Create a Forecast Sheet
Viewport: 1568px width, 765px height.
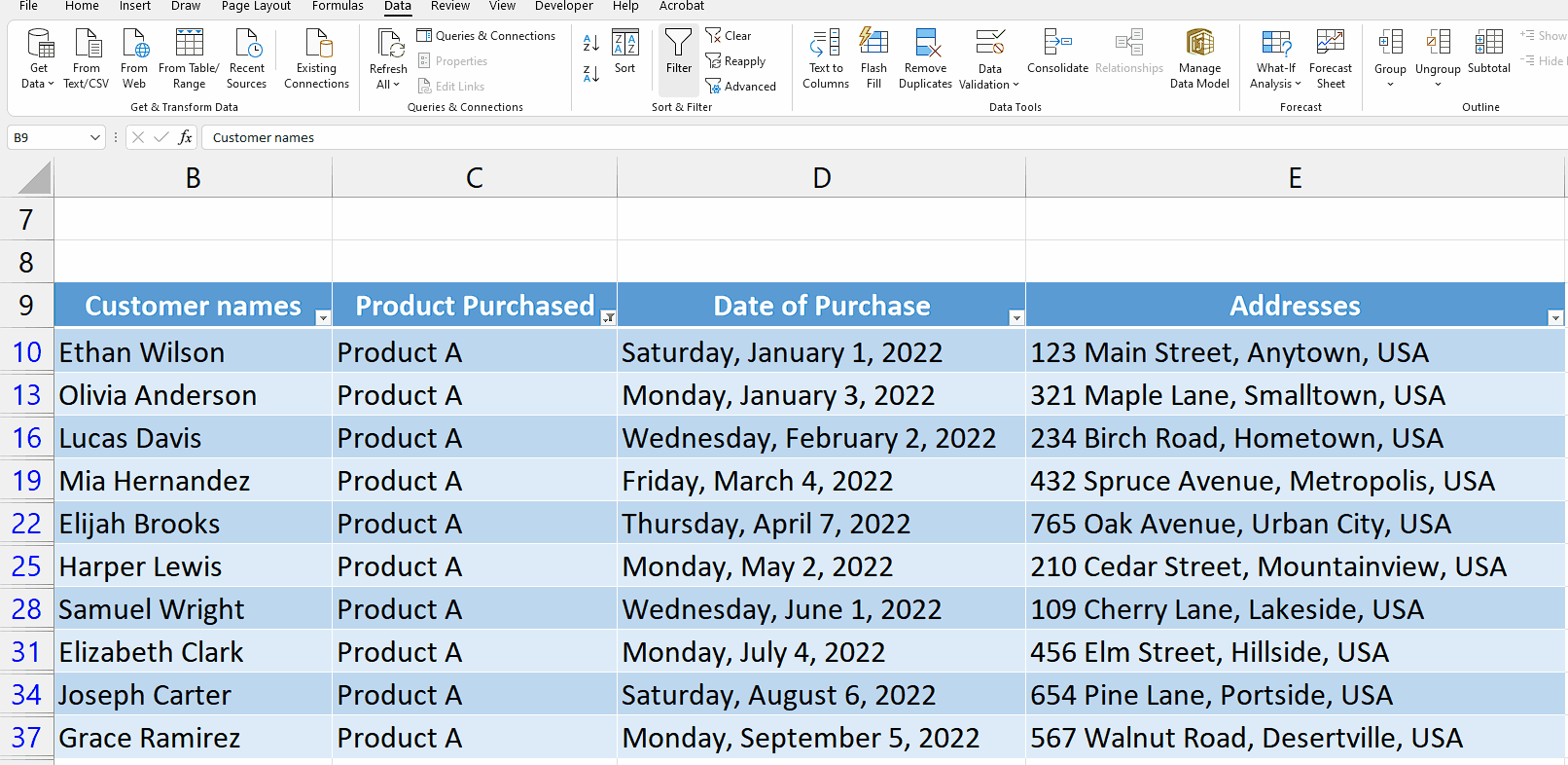pos(1331,58)
